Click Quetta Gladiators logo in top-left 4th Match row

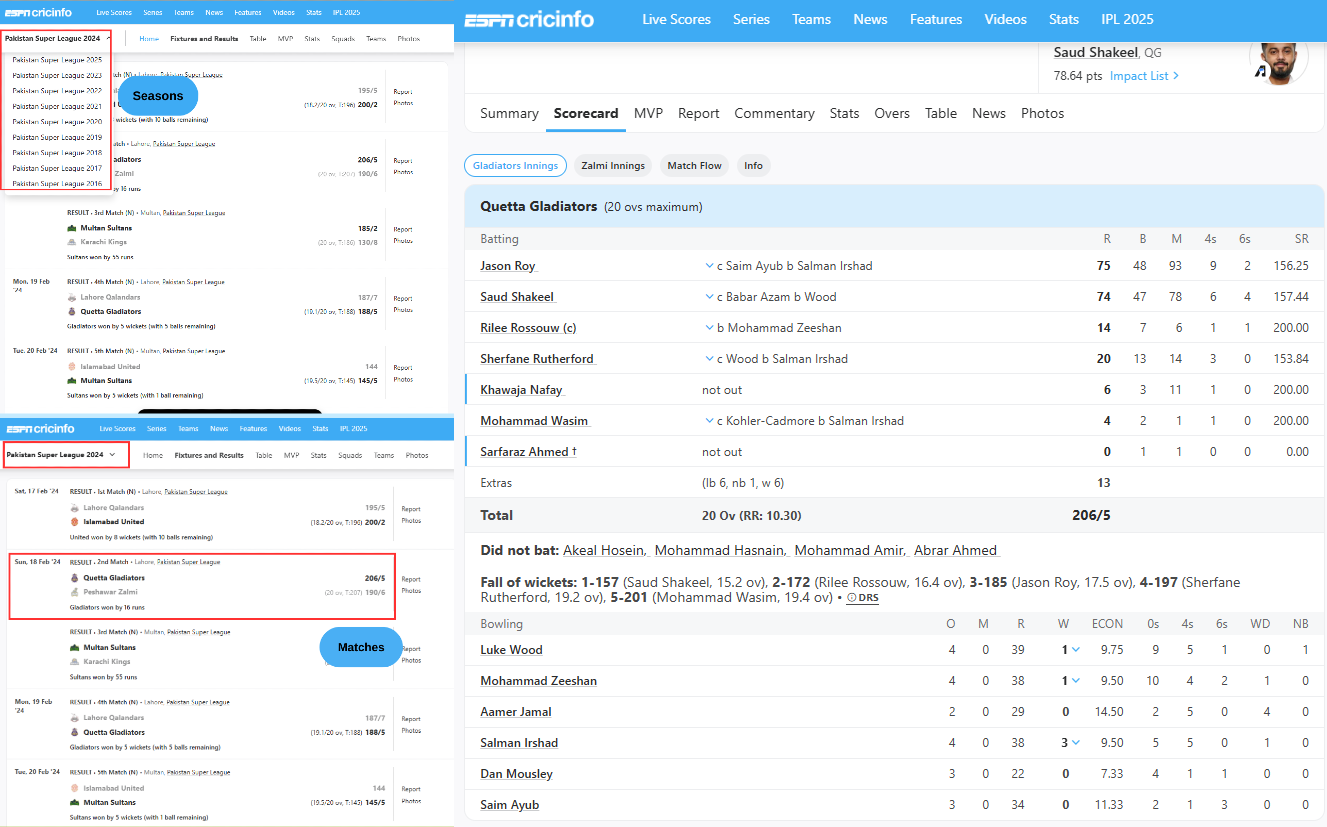pyautogui.click(x=71, y=311)
